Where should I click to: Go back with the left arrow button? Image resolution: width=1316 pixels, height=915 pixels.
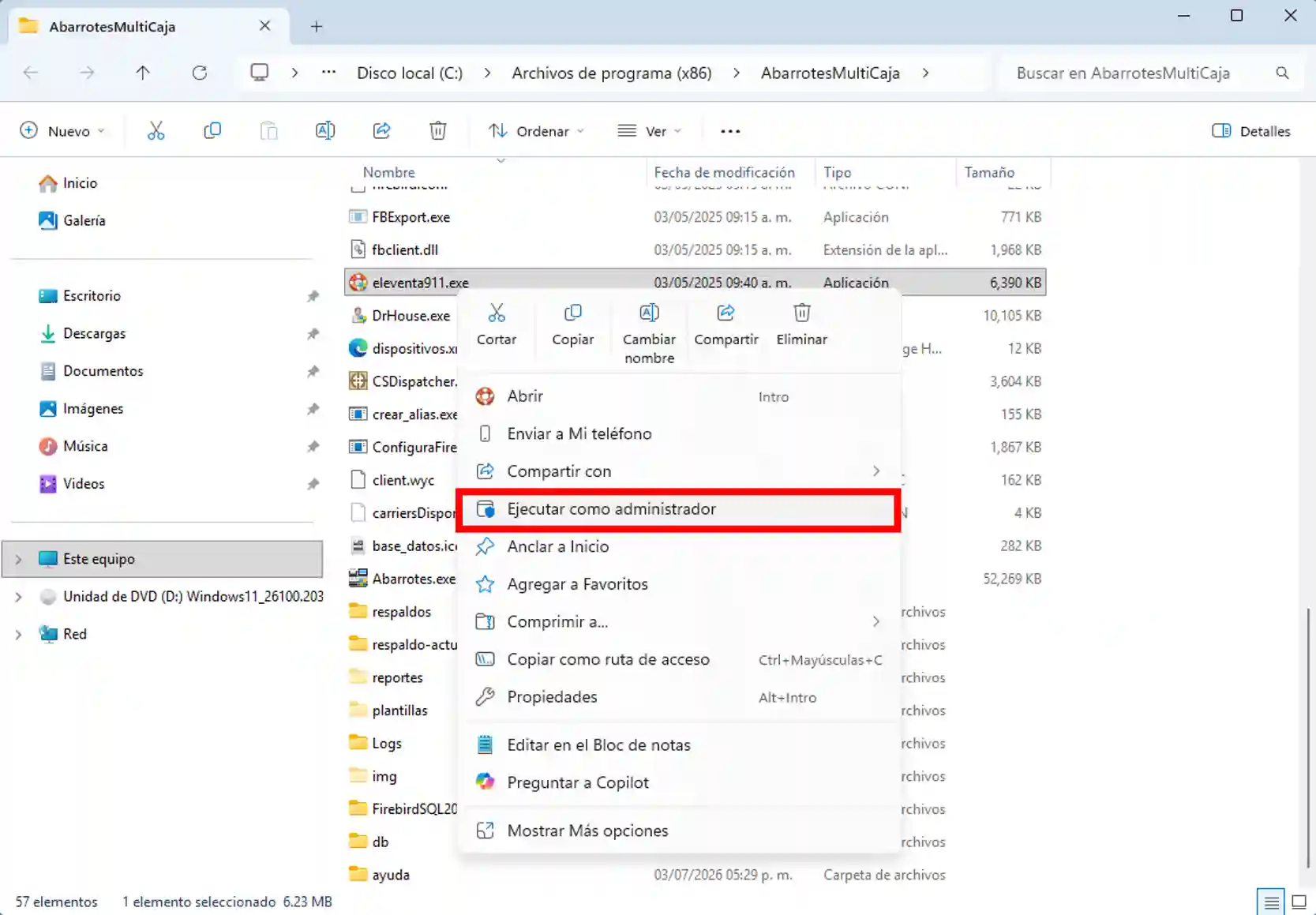click(31, 73)
